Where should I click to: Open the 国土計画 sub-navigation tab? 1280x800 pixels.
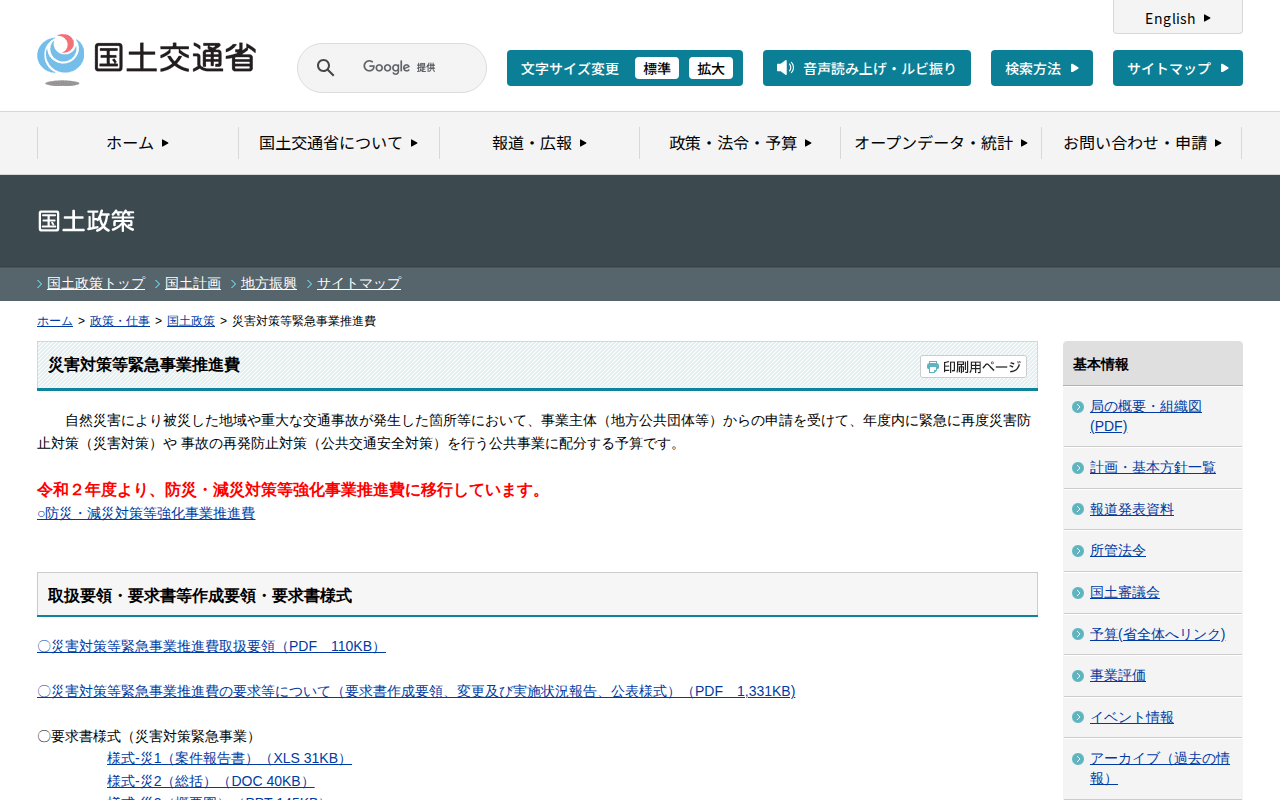click(193, 283)
